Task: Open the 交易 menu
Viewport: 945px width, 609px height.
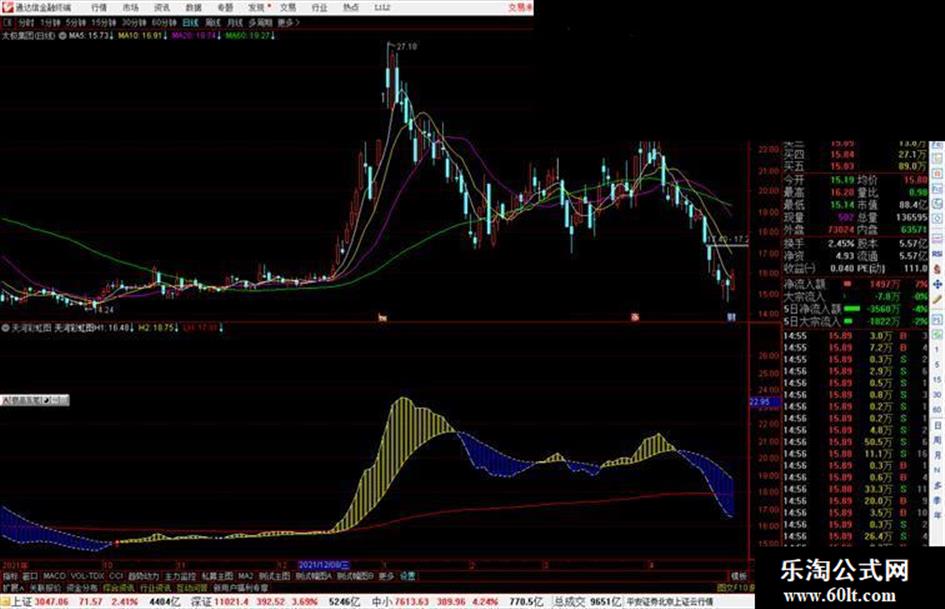Action: (287, 8)
